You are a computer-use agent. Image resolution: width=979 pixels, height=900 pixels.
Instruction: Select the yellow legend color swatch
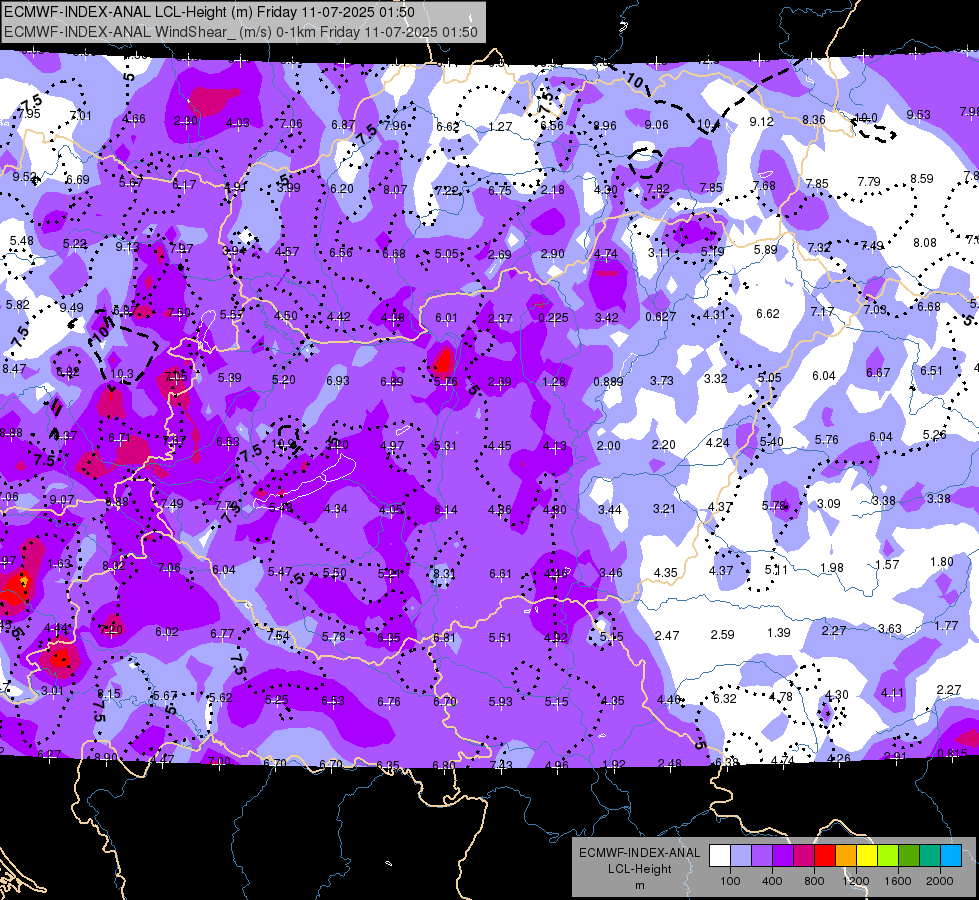867,855
